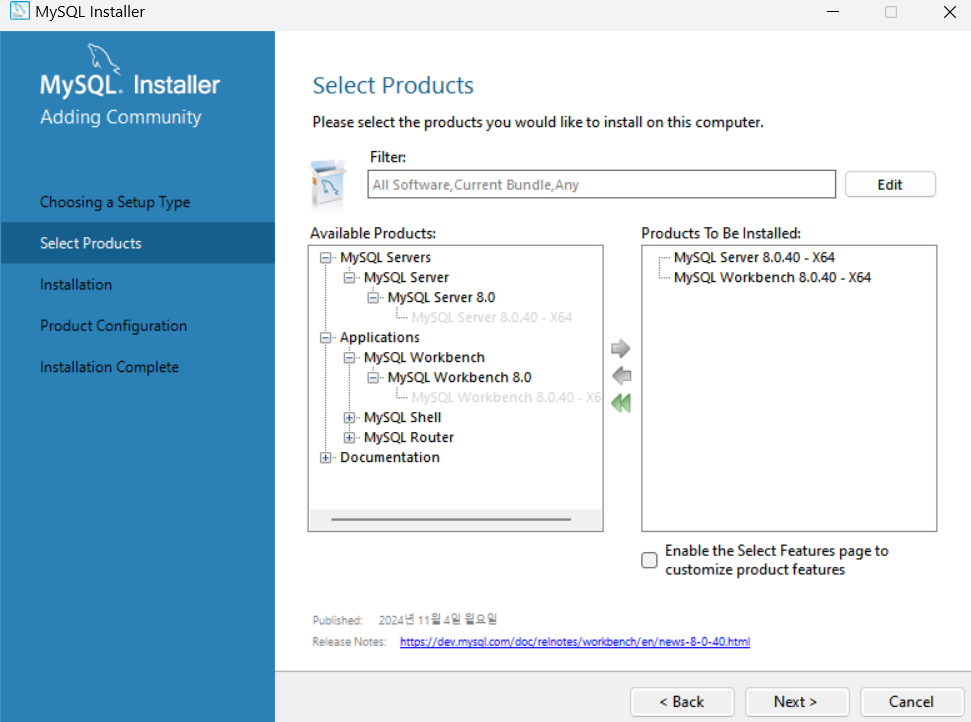This screenshot has height=722, width=971.
Task: Click the MySQL Workbench 8.0 label
Action: pyautogui.click(x=459, y=377)
